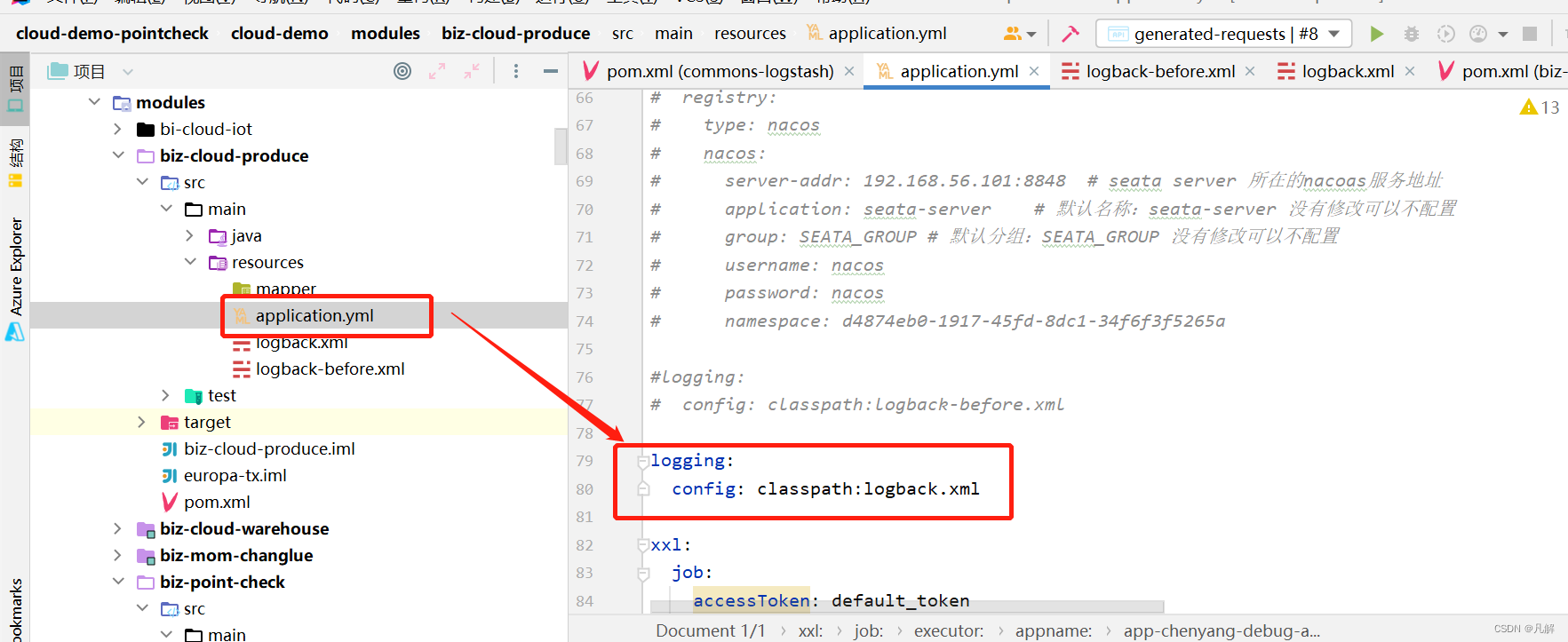Open europa-tx.iml file
Image resolution: width=1568 pixels, height=642 pixels.
pos(235,475)
